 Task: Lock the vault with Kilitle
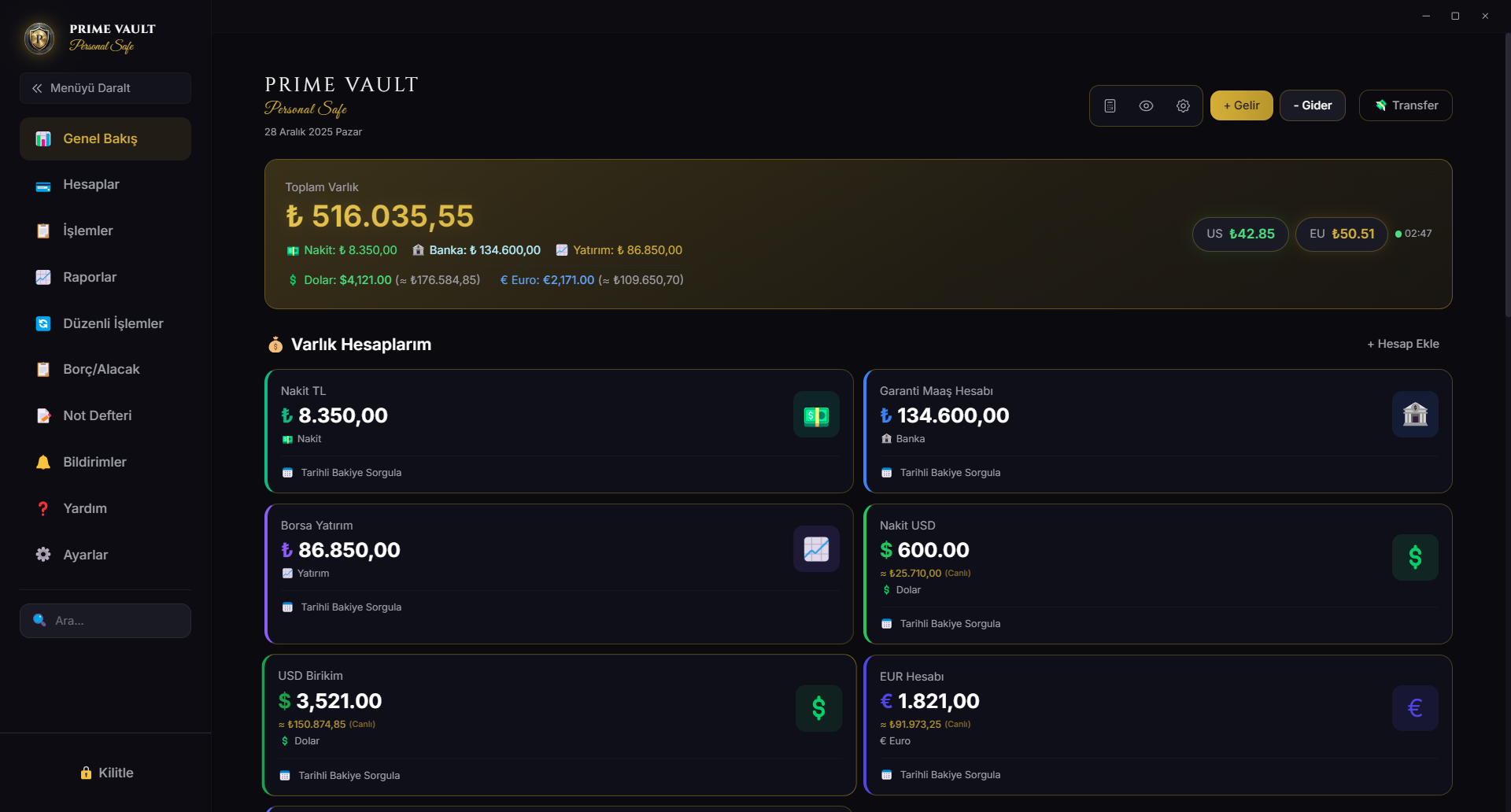106,773
